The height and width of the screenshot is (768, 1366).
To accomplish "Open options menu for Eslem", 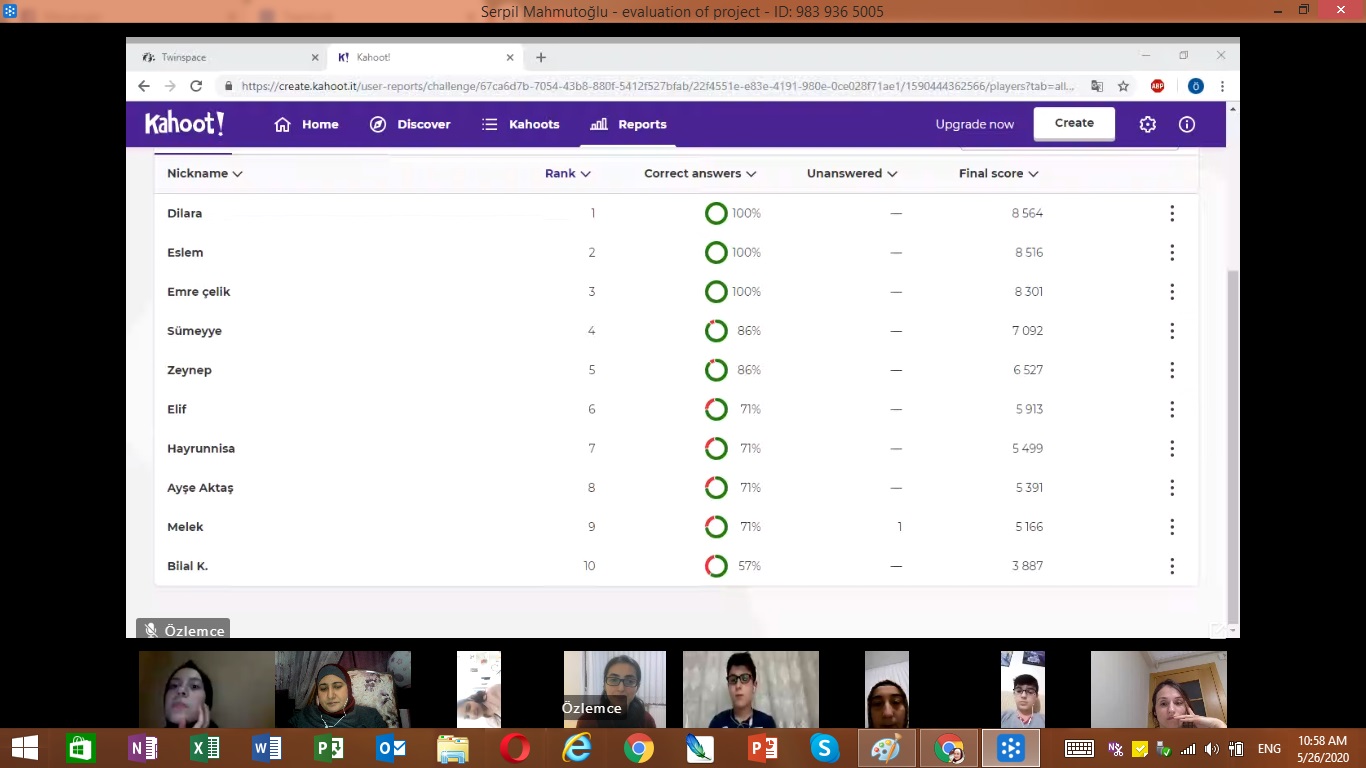I will pos(1172,252).
